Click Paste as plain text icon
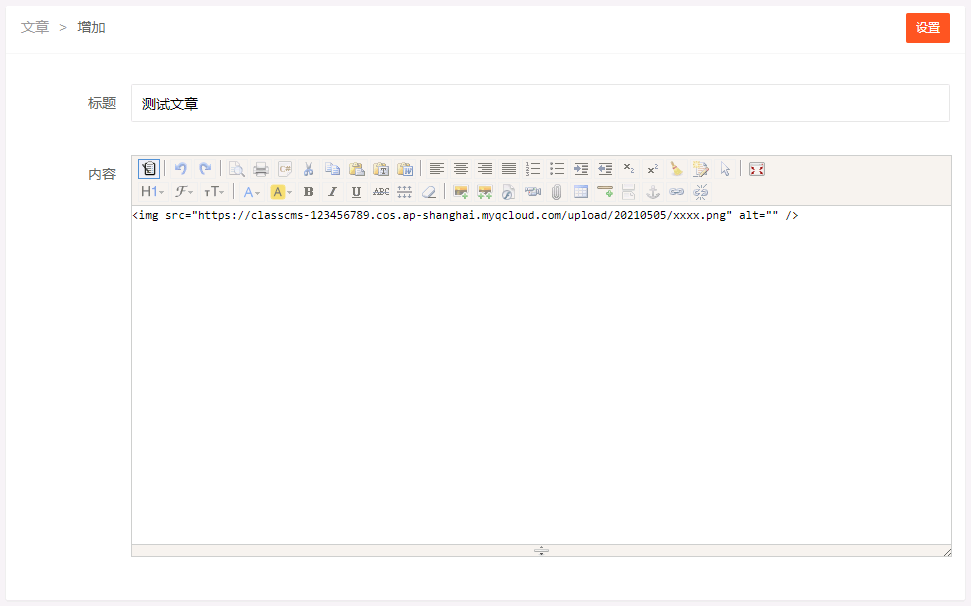This screenshot has width=971, height=606. tap(381, 169)
